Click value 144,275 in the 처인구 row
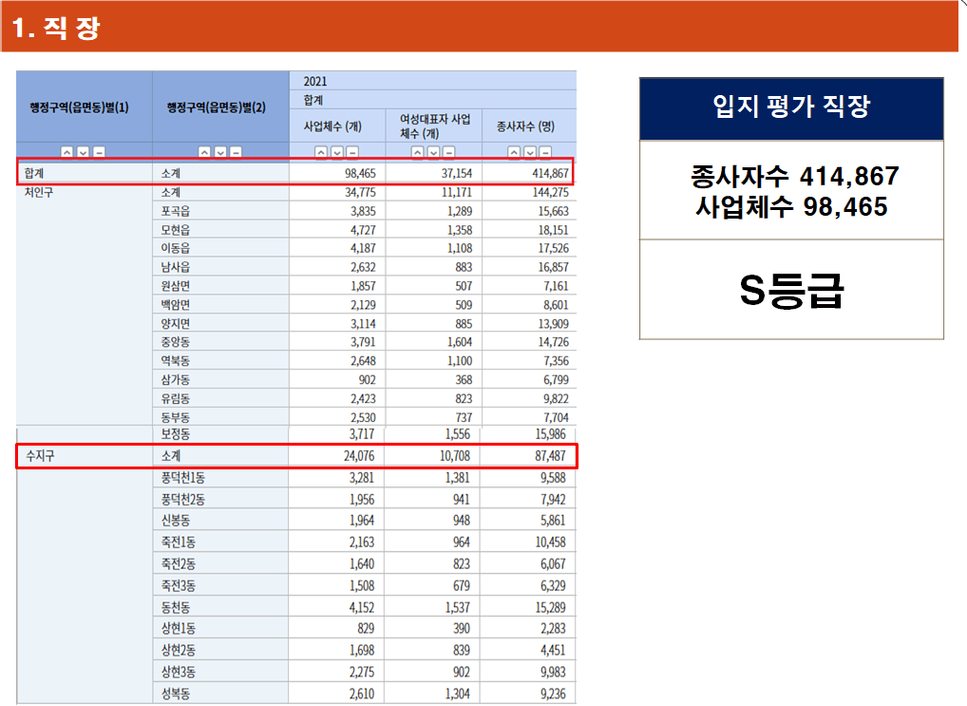Screen dimensions: 967x706 click(x=550, y=192)
